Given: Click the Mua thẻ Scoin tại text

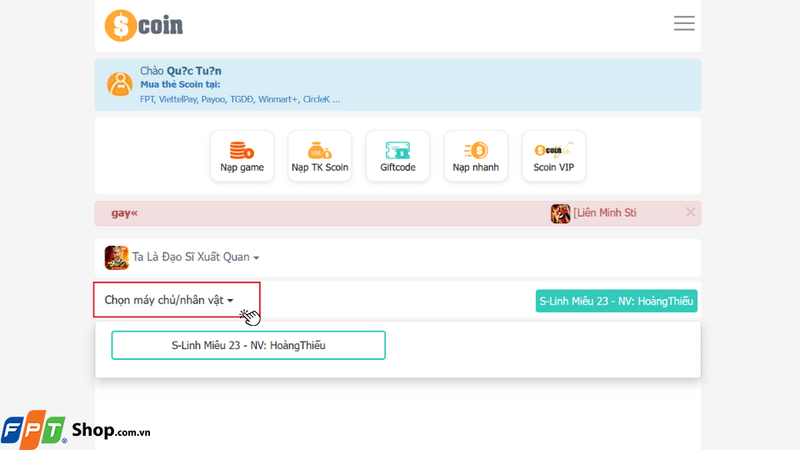Looking at the screenshot, I should click(x=180, y=85).
